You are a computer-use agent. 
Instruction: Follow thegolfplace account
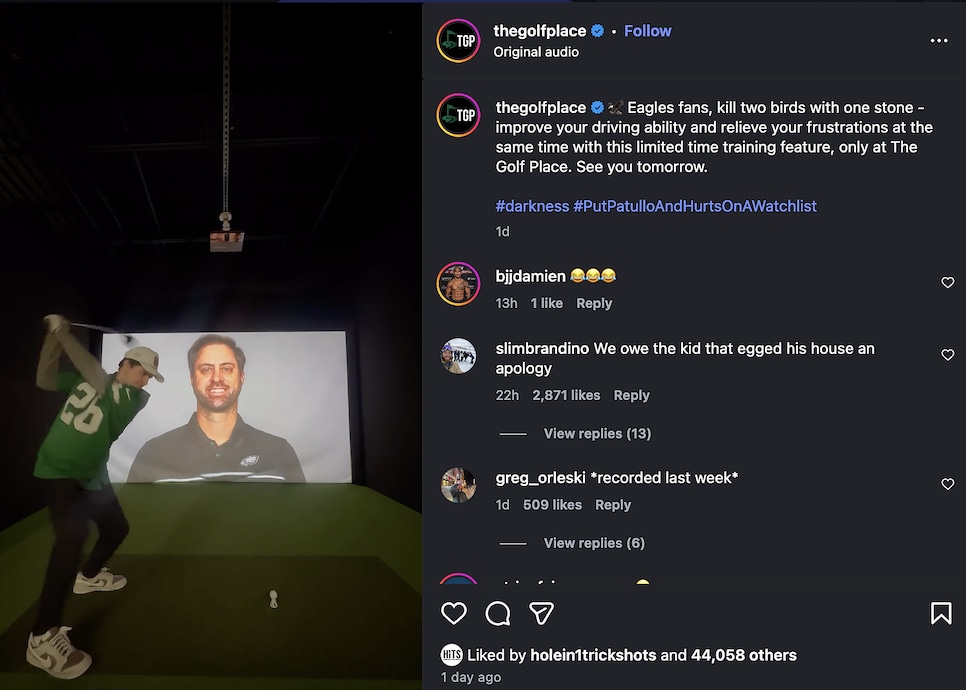click(x=647, y=30)
